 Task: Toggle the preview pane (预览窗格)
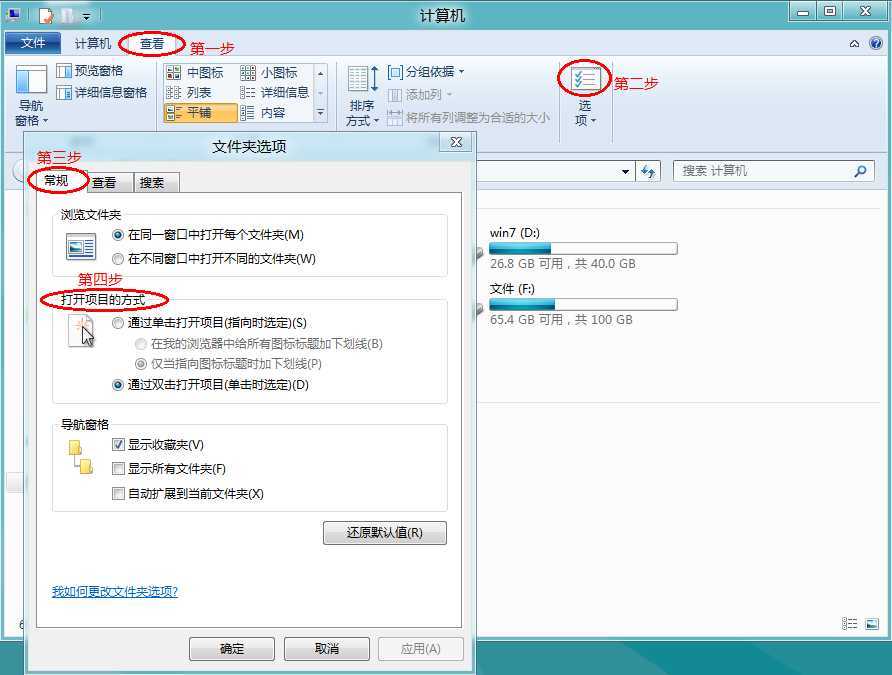pos(90,71)
